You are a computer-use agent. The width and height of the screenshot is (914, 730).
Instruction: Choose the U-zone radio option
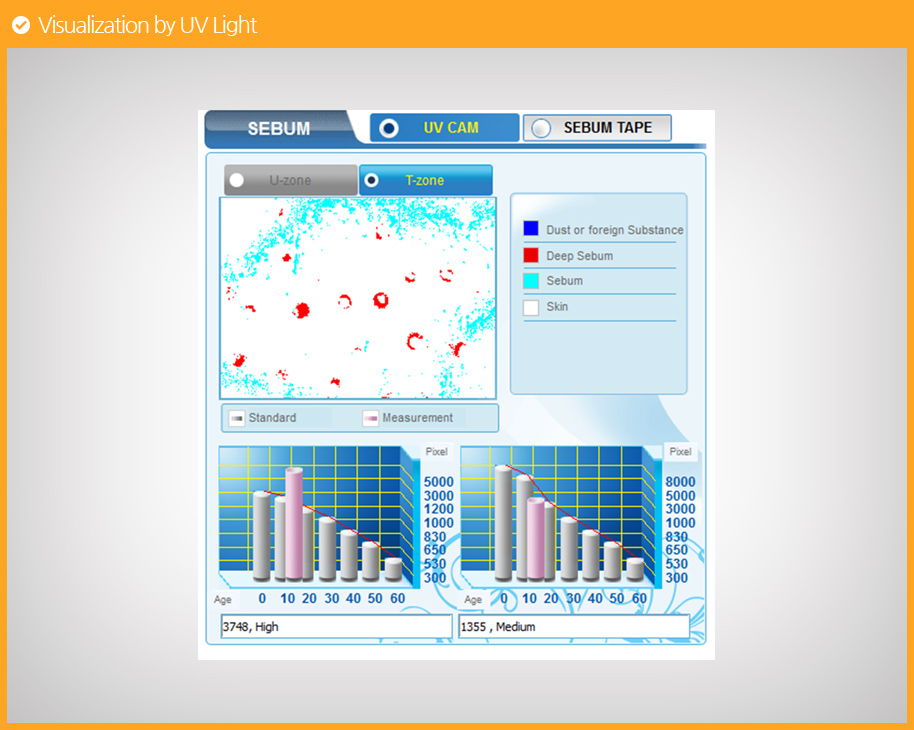237,181
